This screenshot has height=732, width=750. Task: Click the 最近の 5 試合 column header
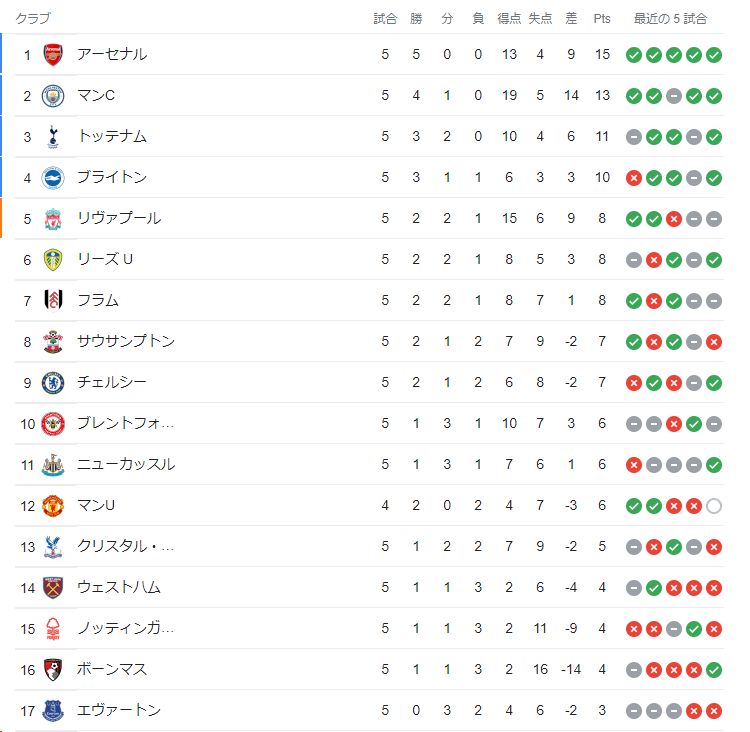pyautogui.click(x=670, y=18)
